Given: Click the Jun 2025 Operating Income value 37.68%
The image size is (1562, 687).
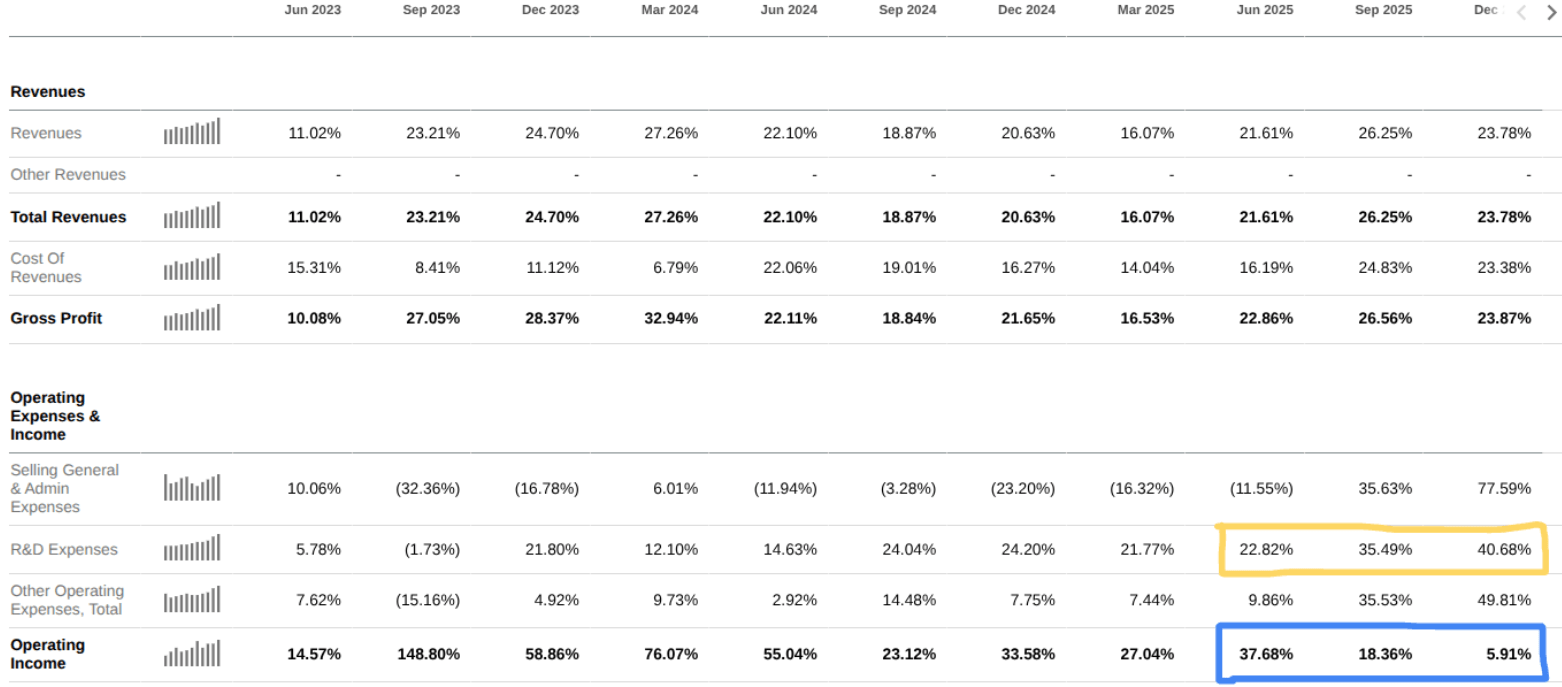Looking at the screenshot, I should tap(1265, 654).
